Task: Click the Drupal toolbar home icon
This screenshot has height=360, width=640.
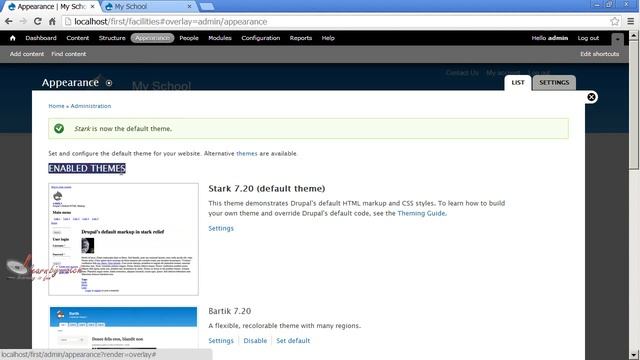Action: (13, 38)
